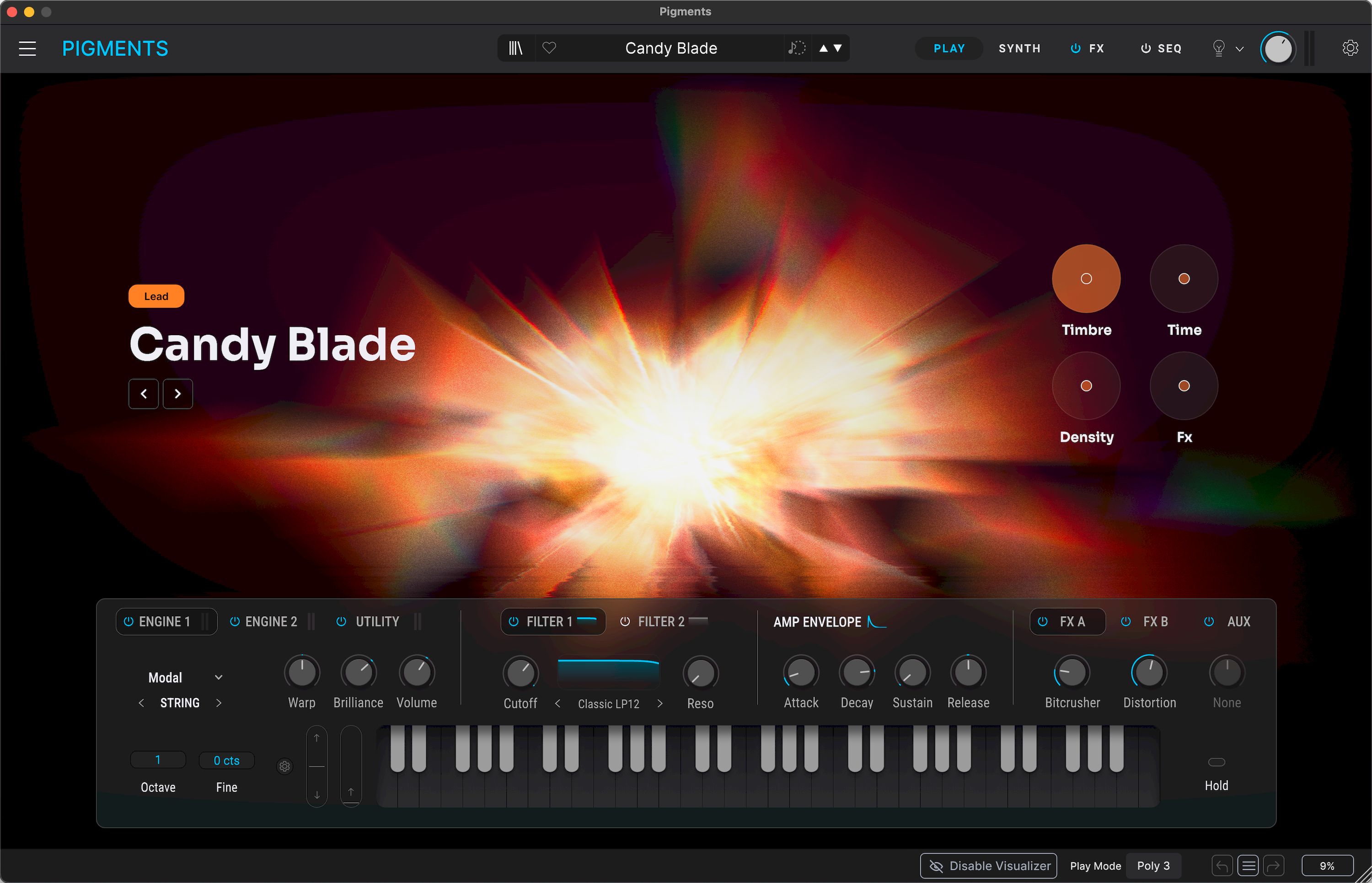Viewport: 1372px width, 883px height.
Task: Open settings gear in top-right corner
Action: click(1350, 48)
